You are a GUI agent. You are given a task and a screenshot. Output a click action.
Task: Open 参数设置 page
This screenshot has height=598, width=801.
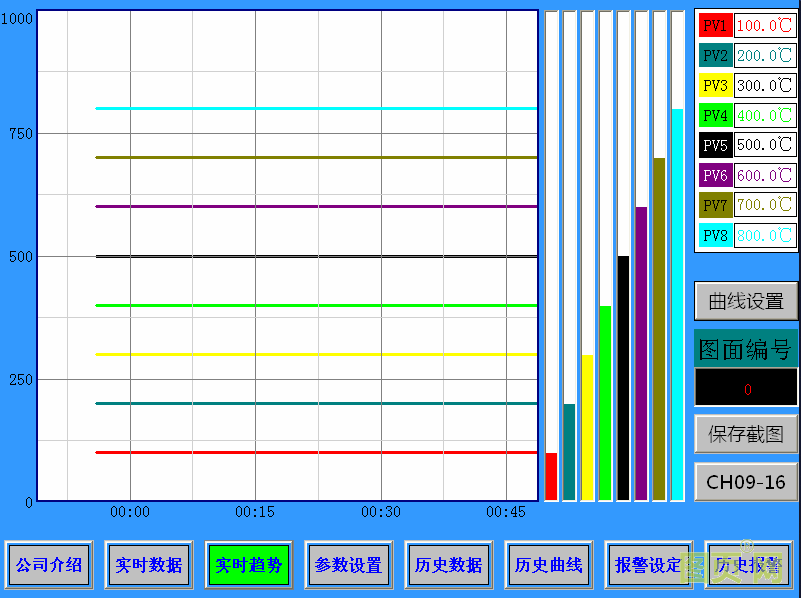tap(349, 565)
